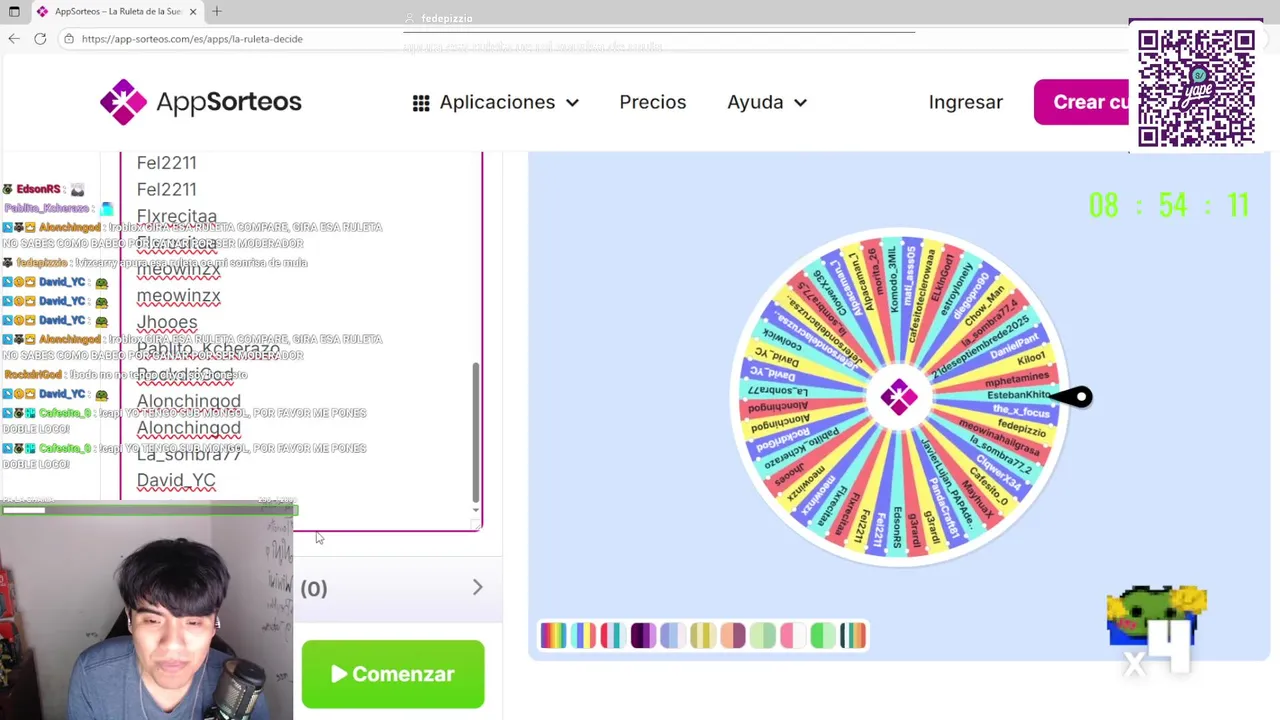Click the AppSorteos logo at wheel center
1280x720 pixels.
tap(898, 397)
